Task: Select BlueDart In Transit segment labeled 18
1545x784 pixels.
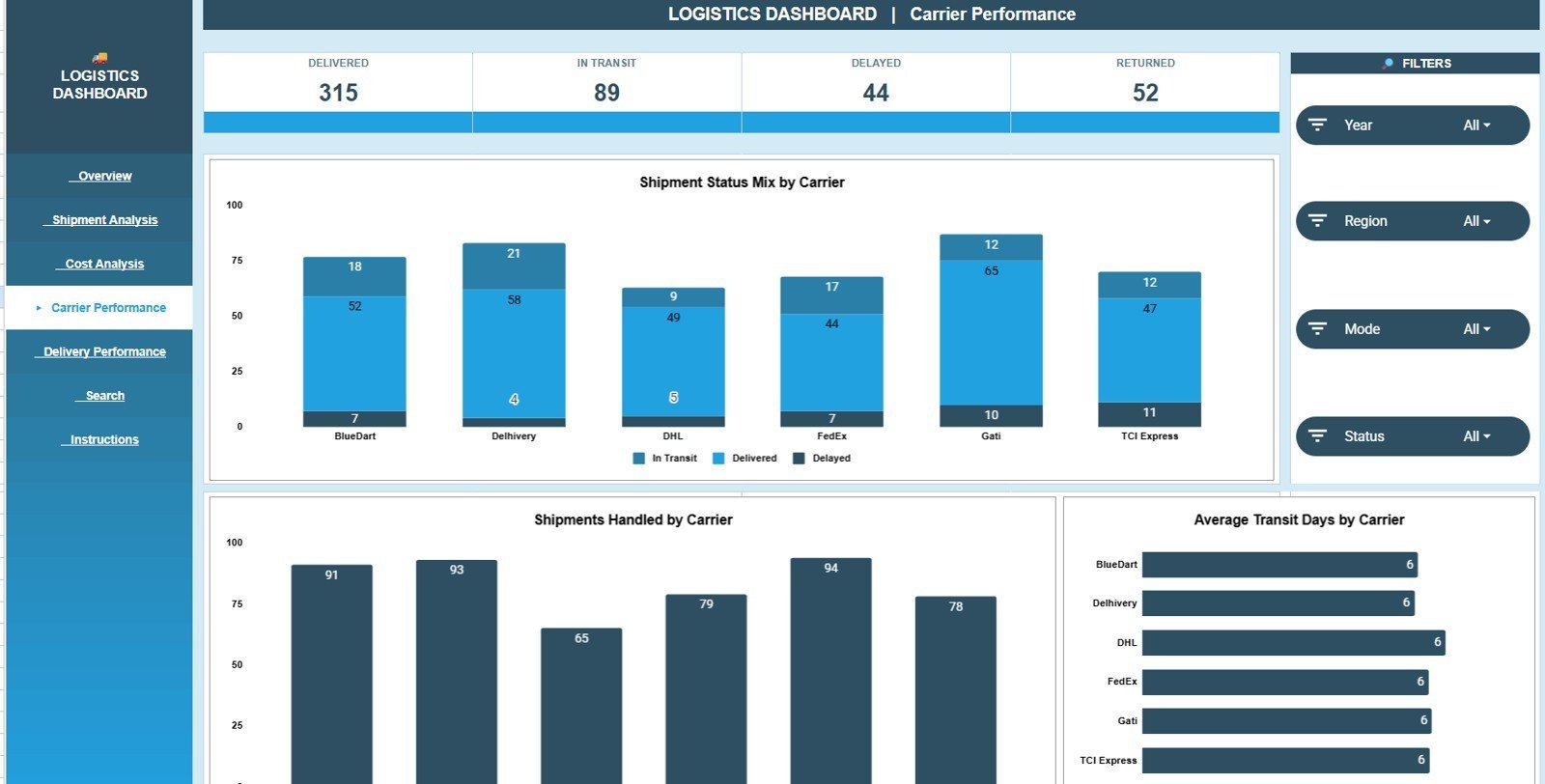Action: (x=354, y=276)
